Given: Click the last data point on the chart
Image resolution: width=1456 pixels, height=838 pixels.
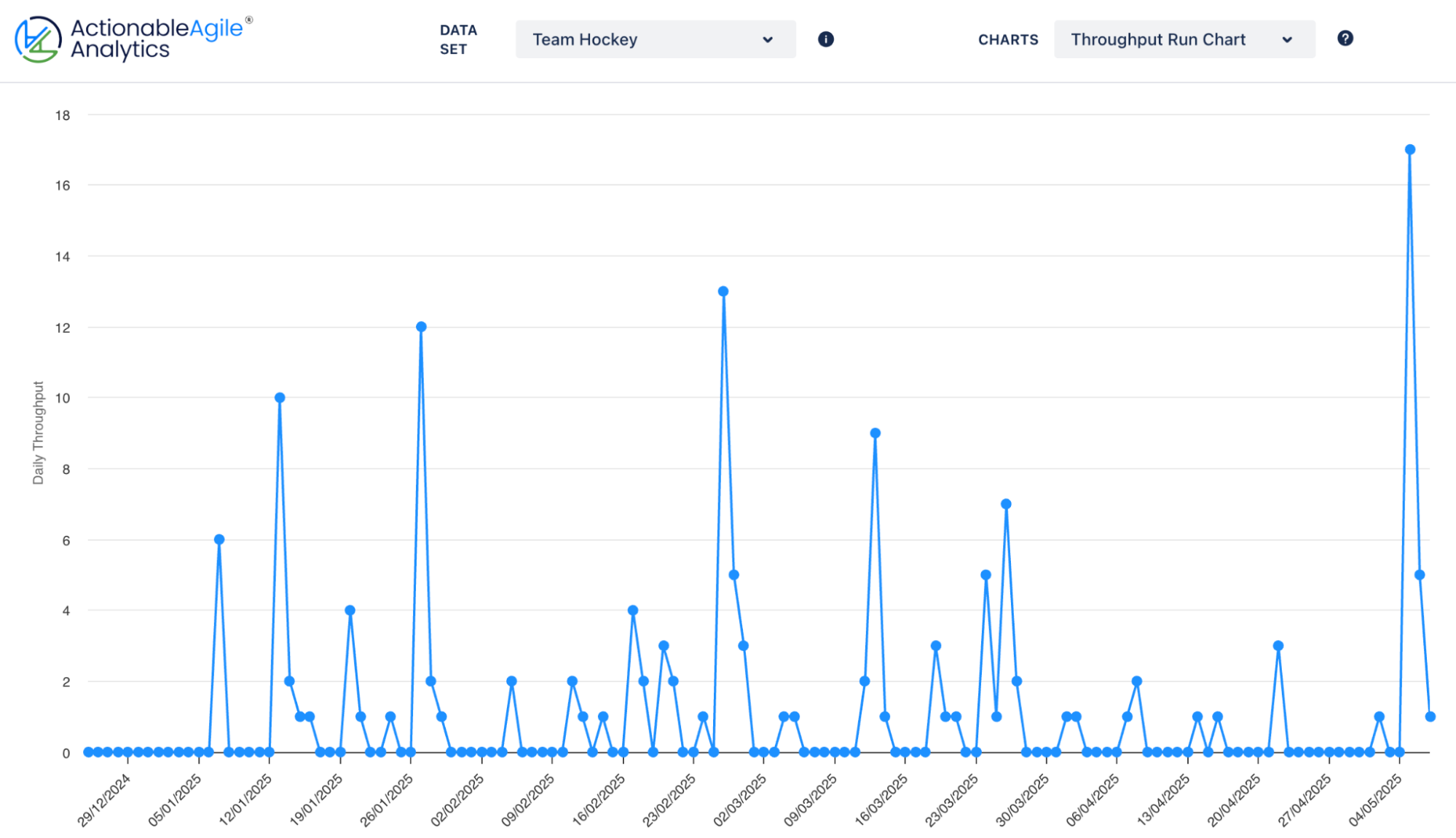Looking at the screenshot, I should [1430, 716].
